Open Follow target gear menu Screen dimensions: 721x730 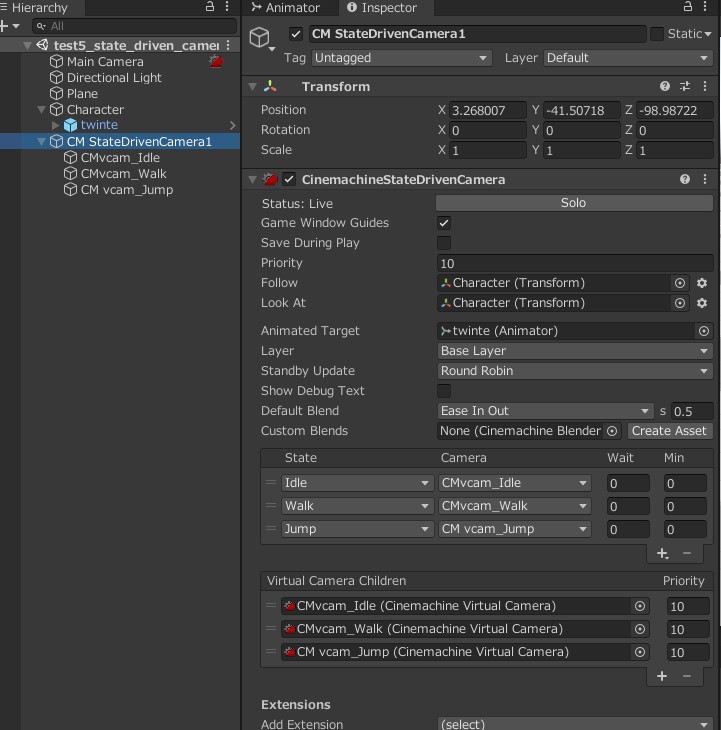[702, 283]
